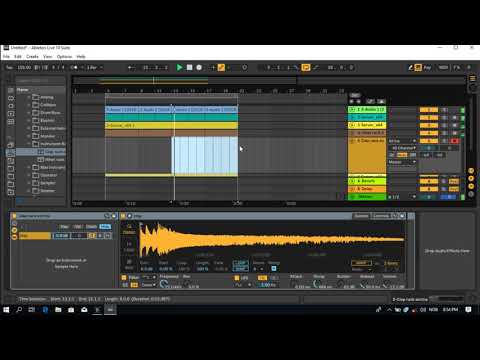
Task: Expand the Electric folder in browser
Action: click(29, 121)
